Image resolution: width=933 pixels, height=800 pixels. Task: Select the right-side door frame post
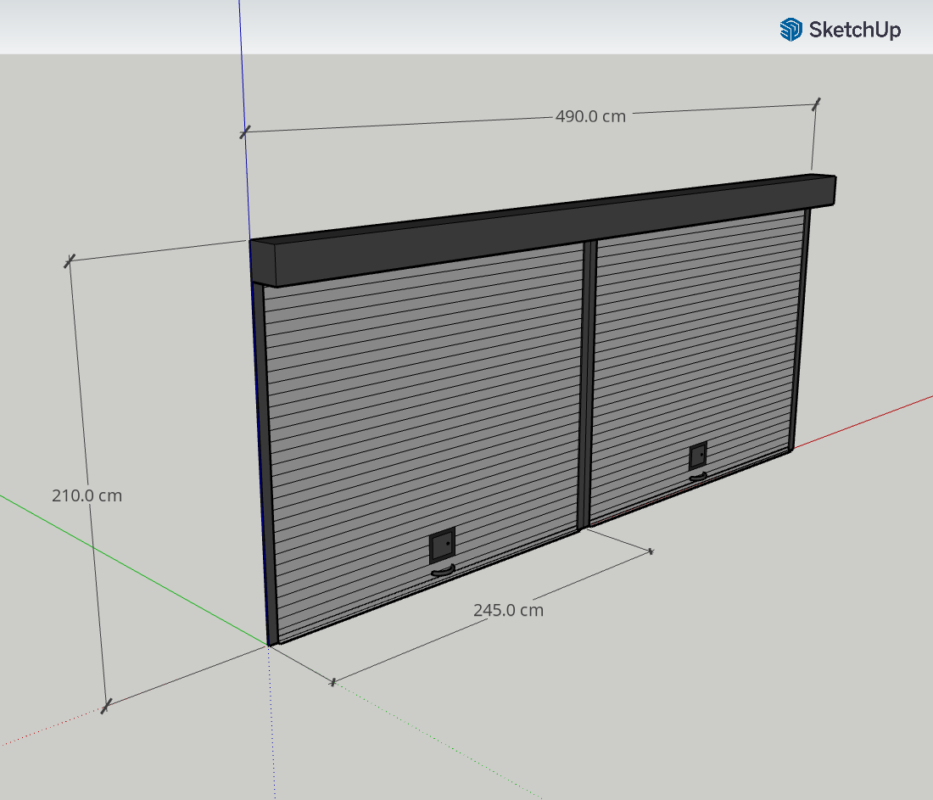pyautogui.click(x=801, y=330)
